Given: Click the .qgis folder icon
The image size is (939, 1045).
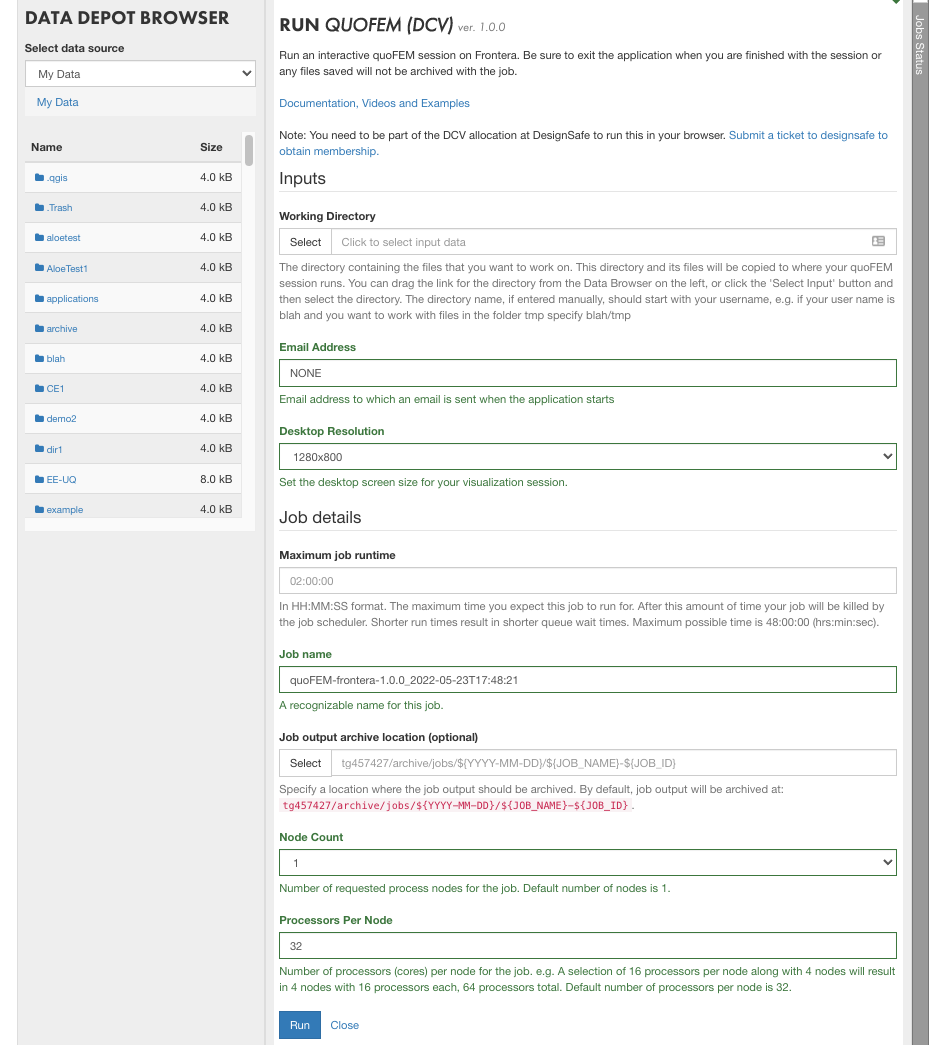Looking at the screenshot, I should [39, 177].
